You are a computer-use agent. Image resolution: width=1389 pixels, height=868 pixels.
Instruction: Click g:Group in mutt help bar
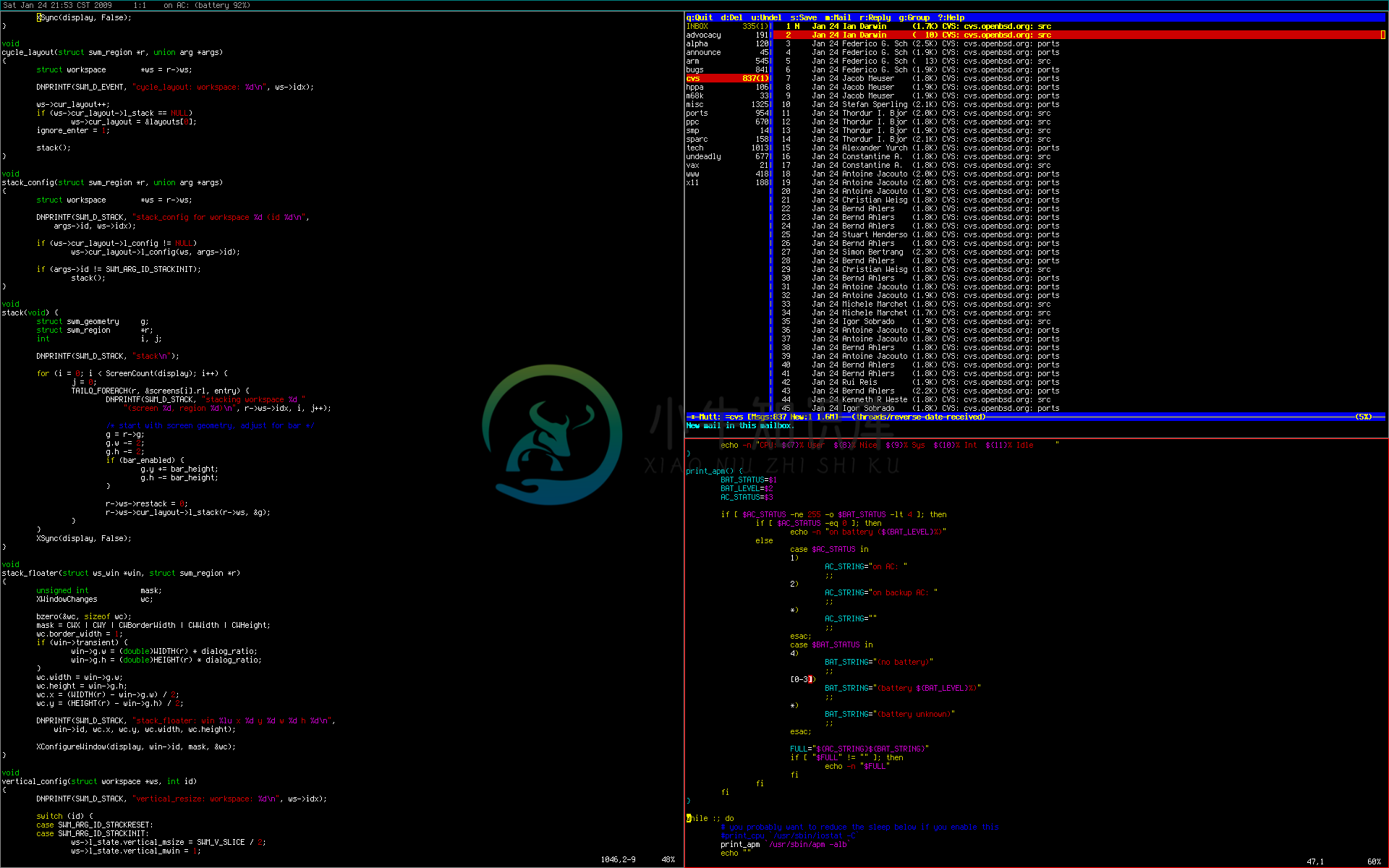914,17
